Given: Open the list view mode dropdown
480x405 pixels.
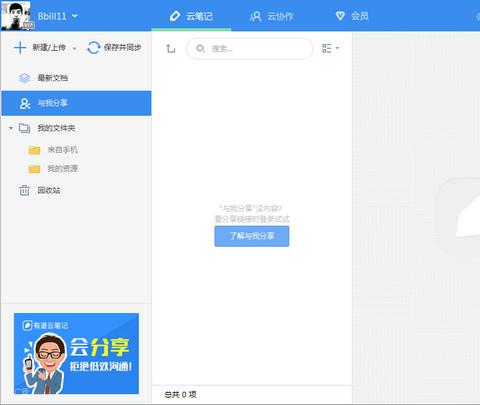Looking at the screenshot, I should pyautogui.click(x=330, y=48).
